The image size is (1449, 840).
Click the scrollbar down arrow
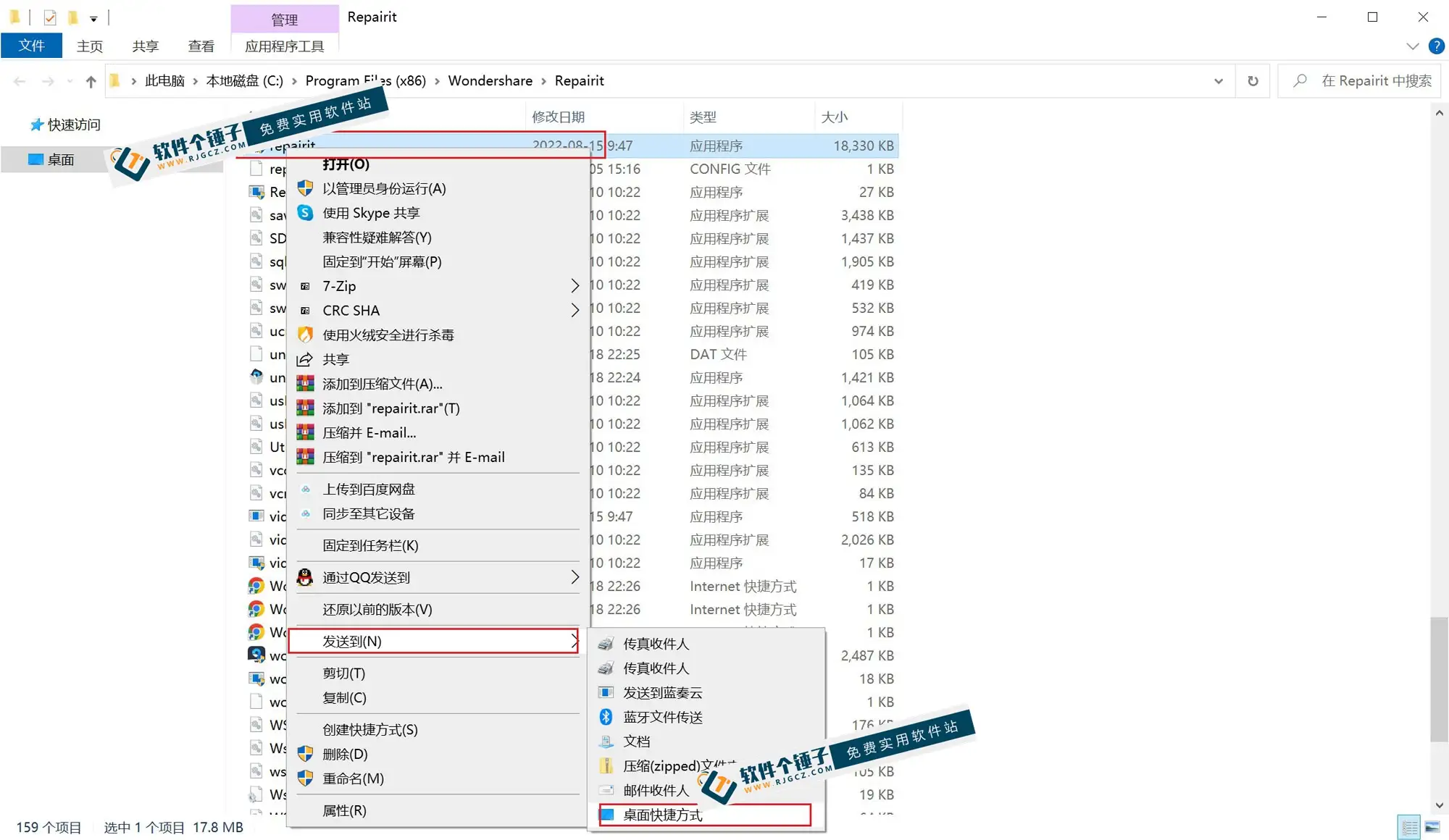[x=1439, y=805]
